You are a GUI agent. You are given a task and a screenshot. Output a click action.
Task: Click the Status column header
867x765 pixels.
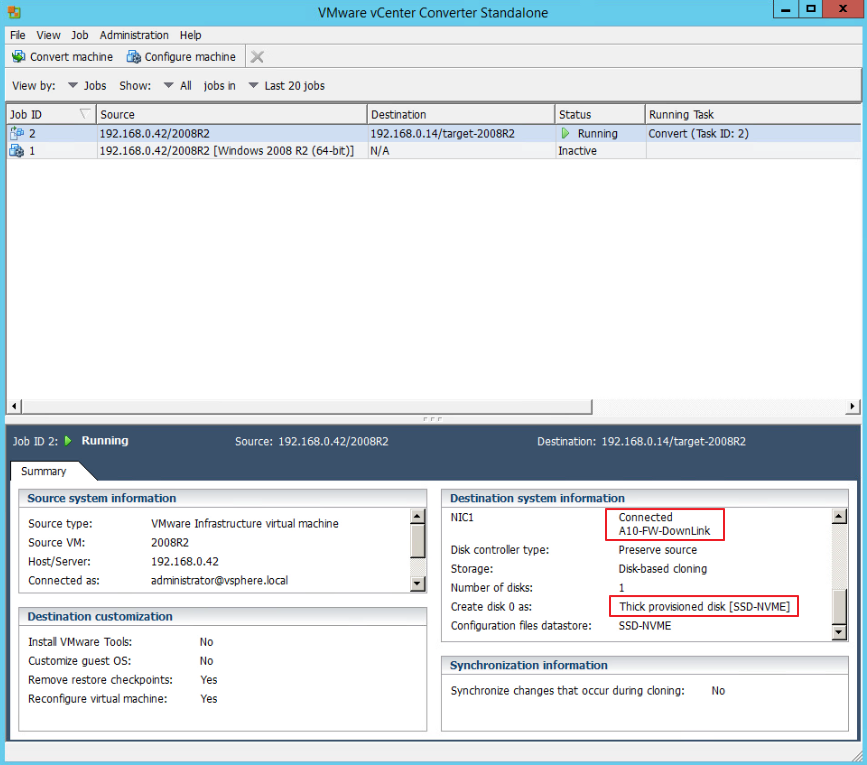(600, 114)
